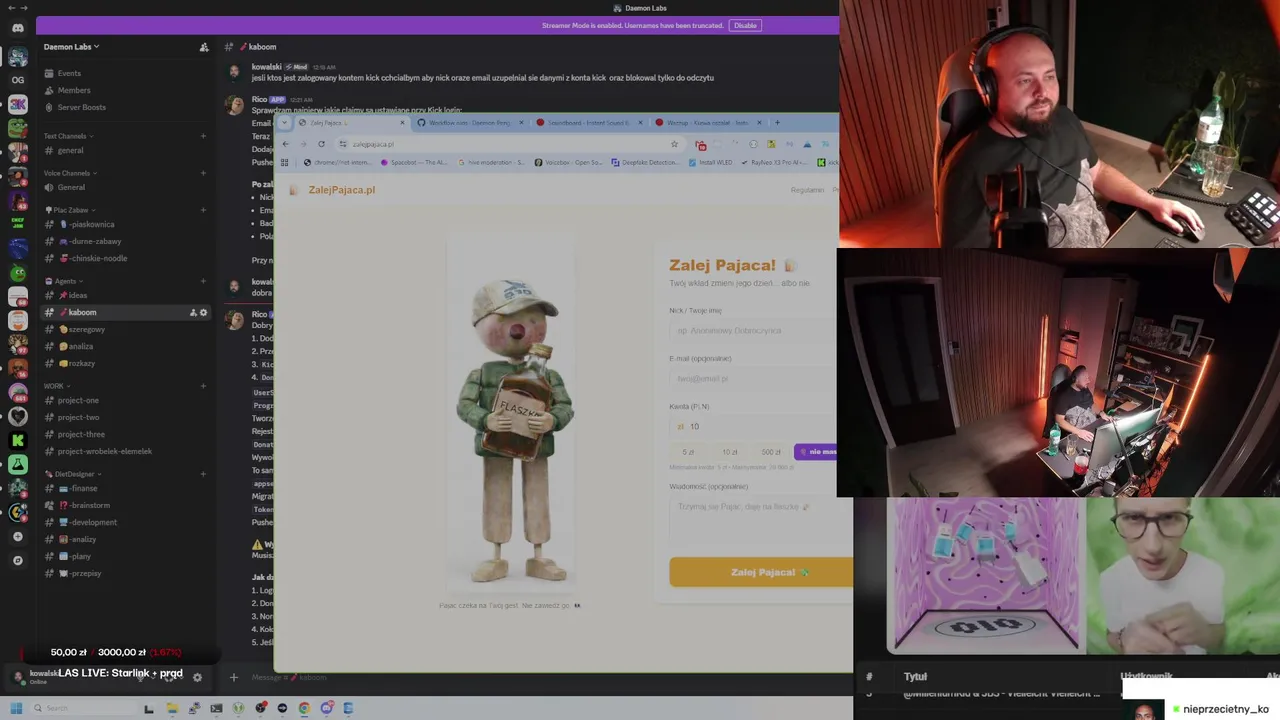Click the Zalej Pajaca! submit button
The height and width of the screenshot is (720, 1280).
click(761, 572)
